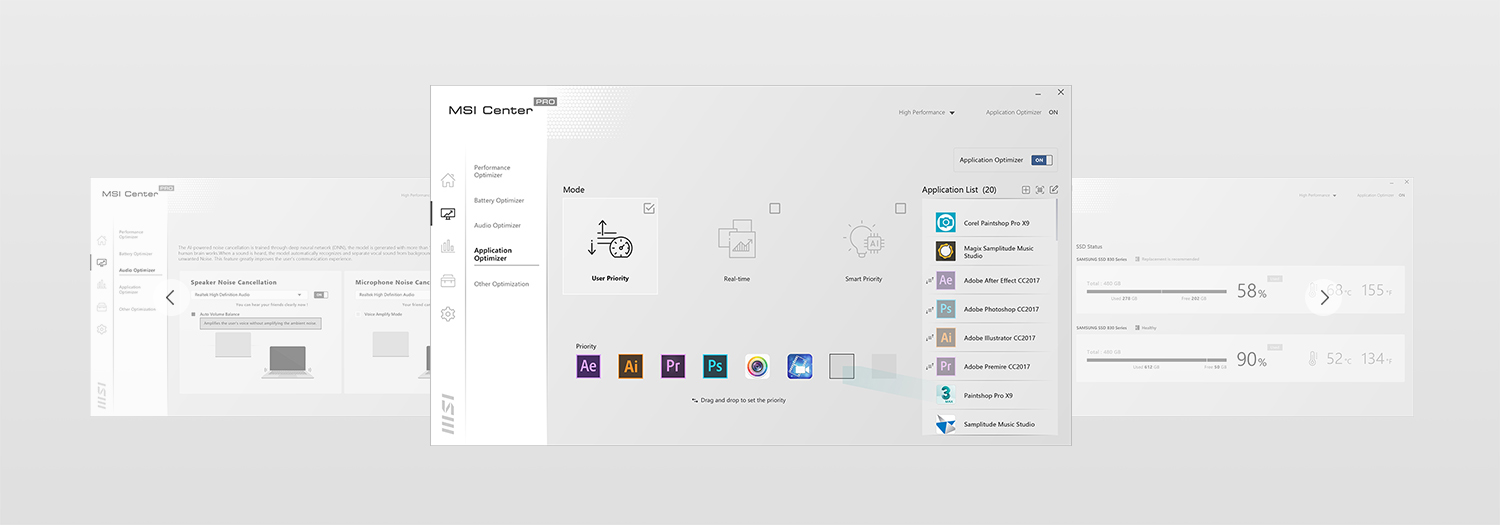The image size is (1500, 525).
Task: Select Adobe Illustrator CC2017 in Application List
Action: 988,338
